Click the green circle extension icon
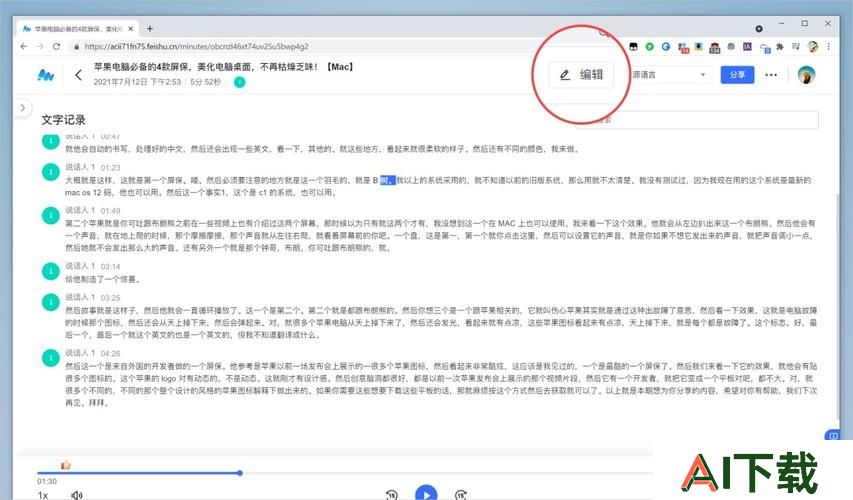The height and width of the screenshot is (500, 853). coord(650,47)
